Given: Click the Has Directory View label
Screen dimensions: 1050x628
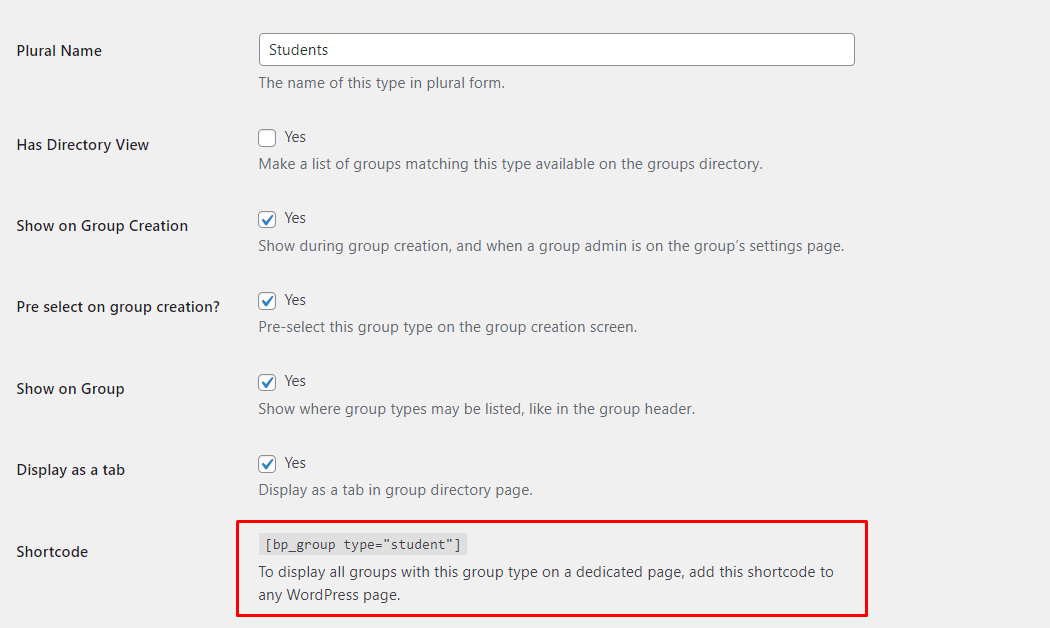Looking at the screenshot, I should 83,145.
